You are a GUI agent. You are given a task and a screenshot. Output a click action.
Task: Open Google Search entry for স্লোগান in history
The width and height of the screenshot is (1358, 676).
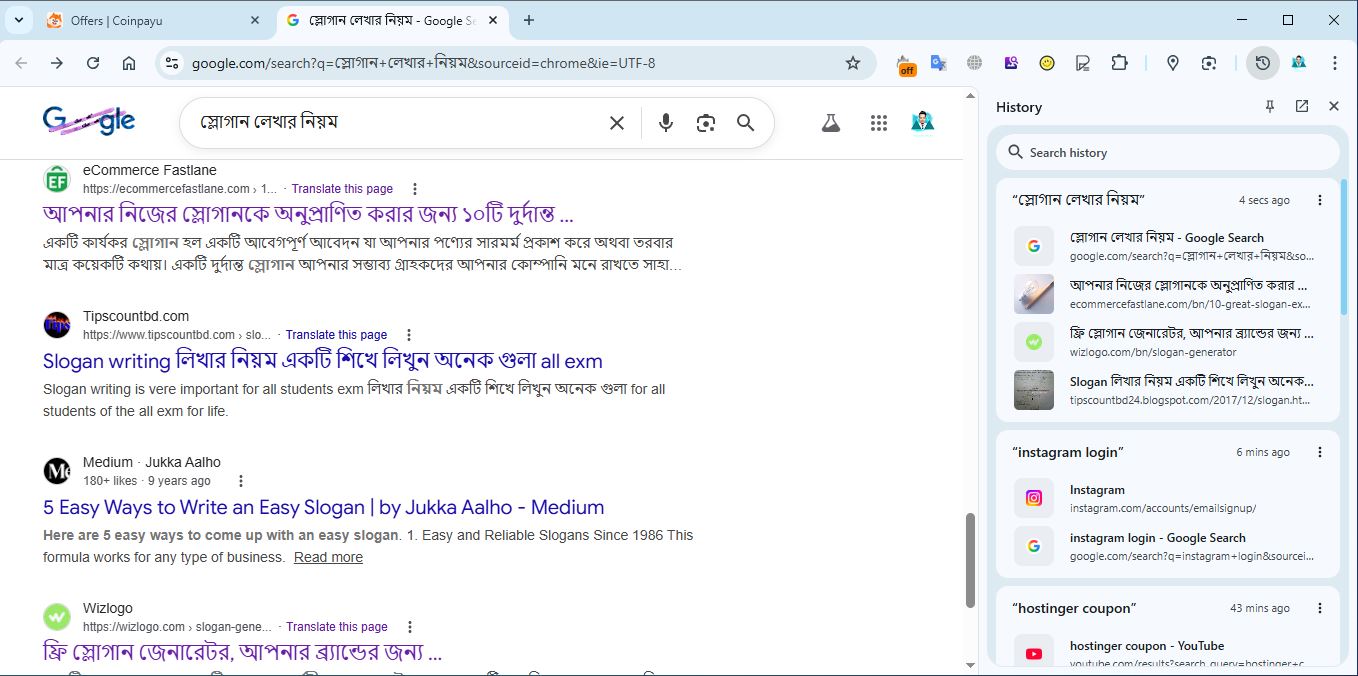pos(1167,247)
